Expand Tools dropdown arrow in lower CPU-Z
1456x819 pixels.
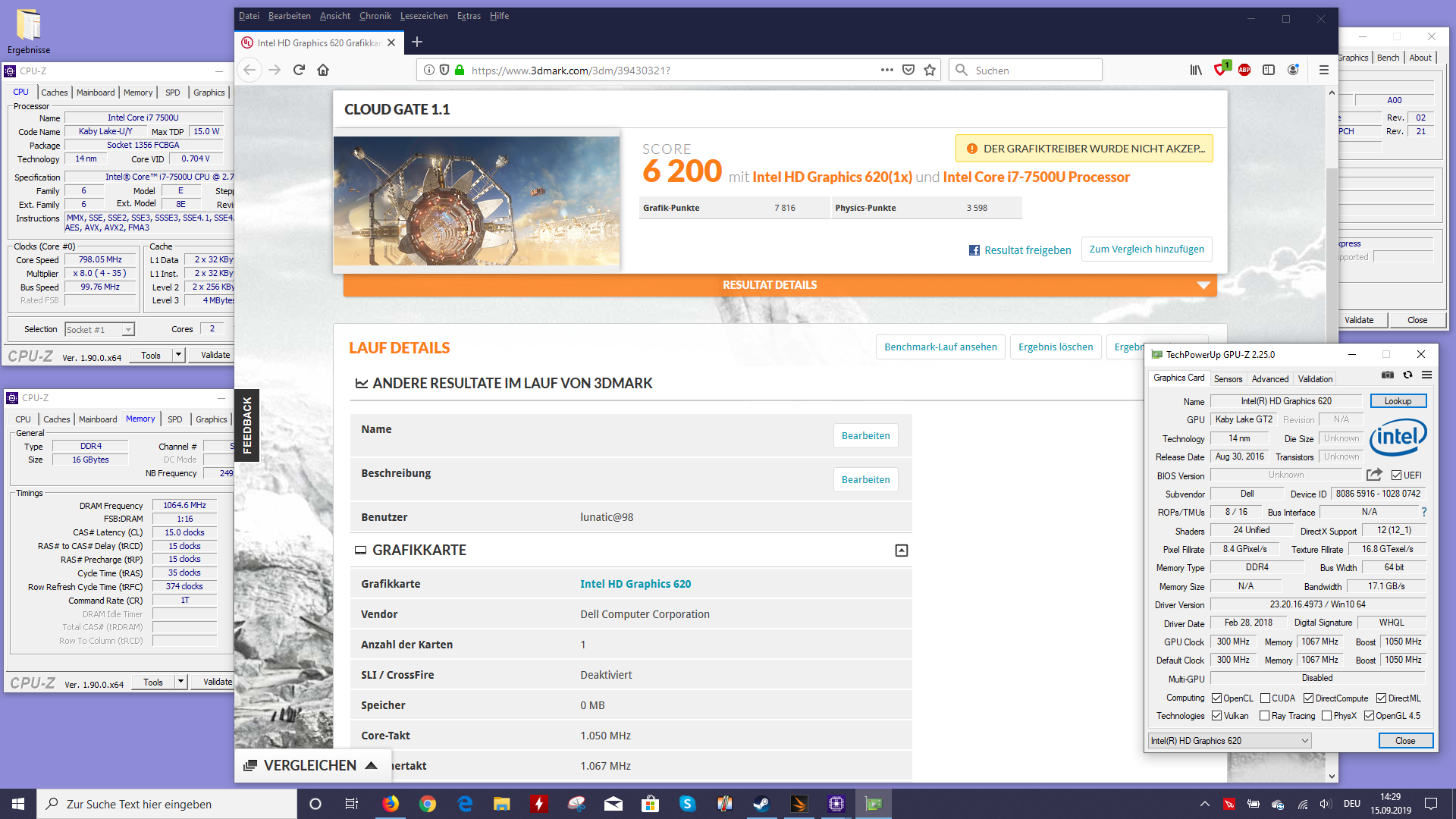180,682
